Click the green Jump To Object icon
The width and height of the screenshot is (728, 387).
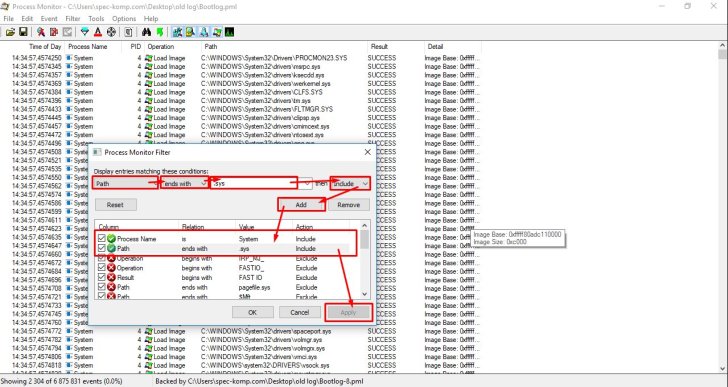pyautogui.click(x=160, y=32)
